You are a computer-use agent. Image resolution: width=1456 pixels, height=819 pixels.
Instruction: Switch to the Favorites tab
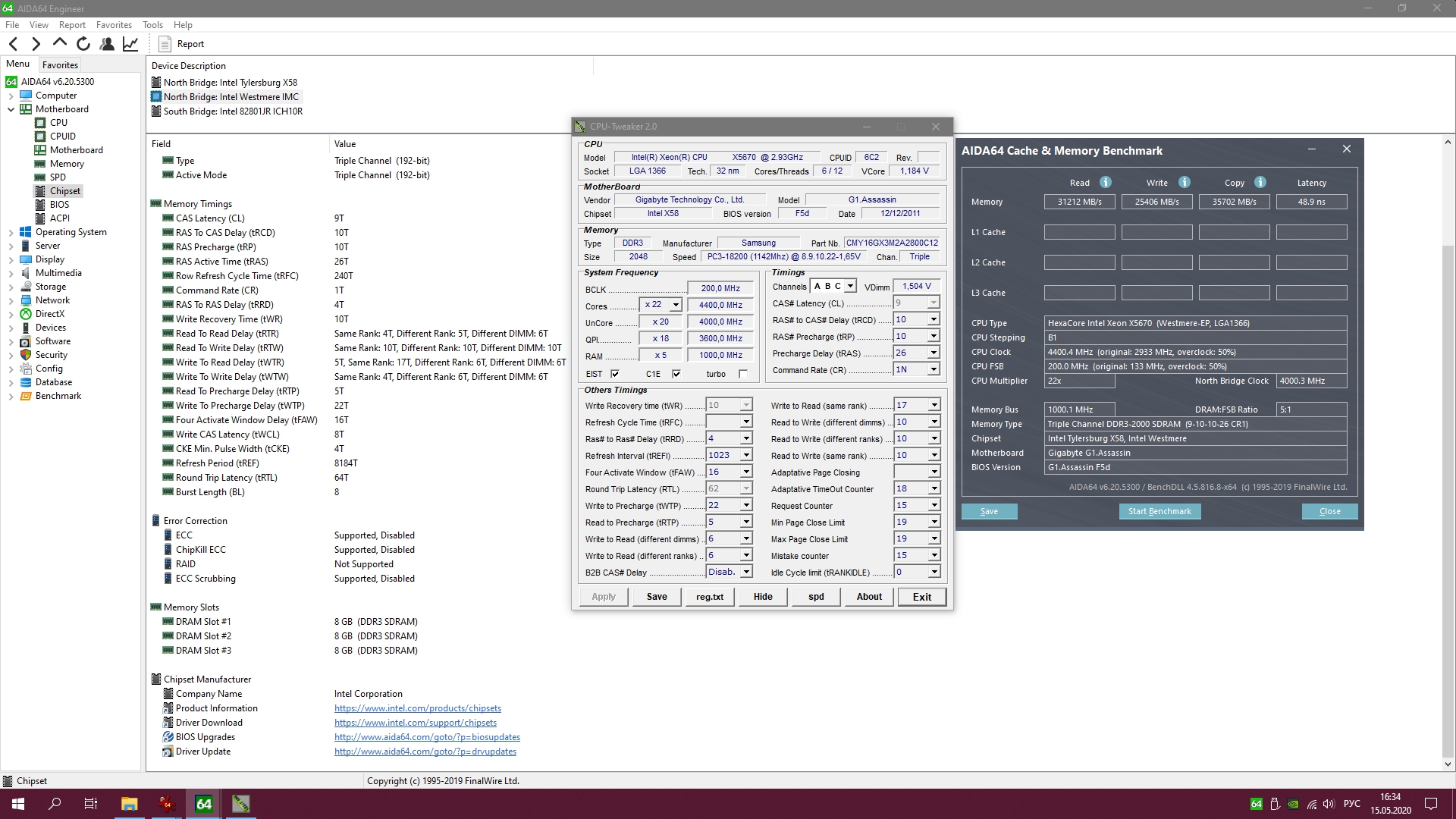coord(60,65)
